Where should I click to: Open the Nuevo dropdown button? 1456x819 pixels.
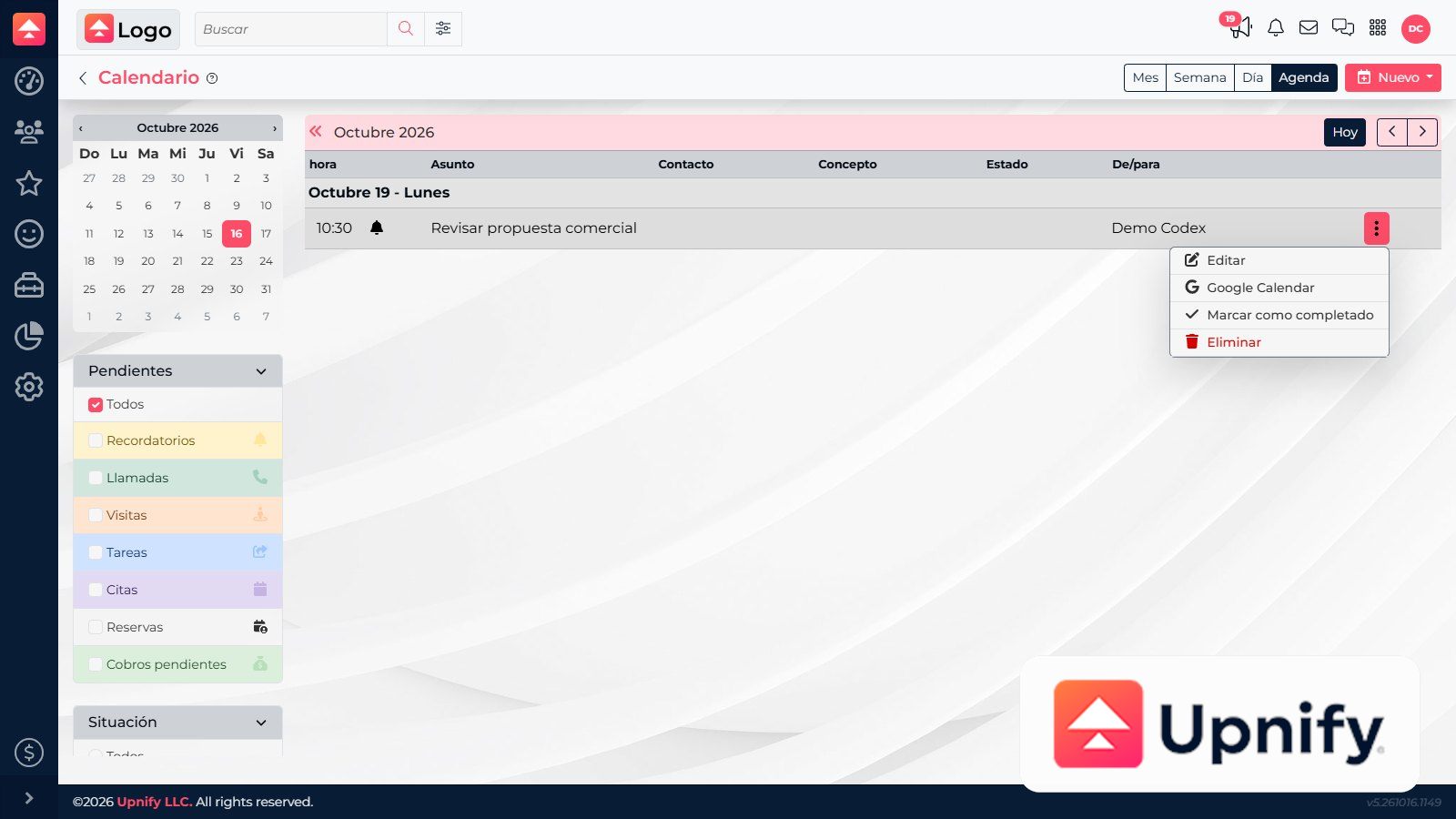coord(1393,78)
